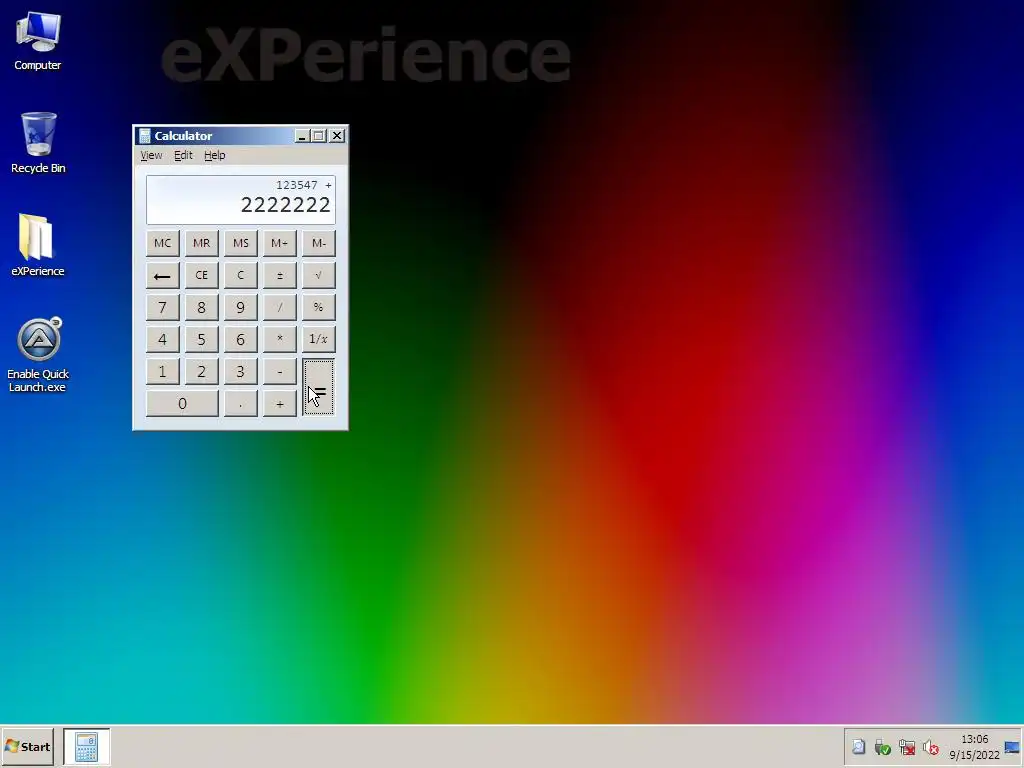Screen dimensions: 1024x768
Task: Click the minus subtraction button
Action: (280, 371)
